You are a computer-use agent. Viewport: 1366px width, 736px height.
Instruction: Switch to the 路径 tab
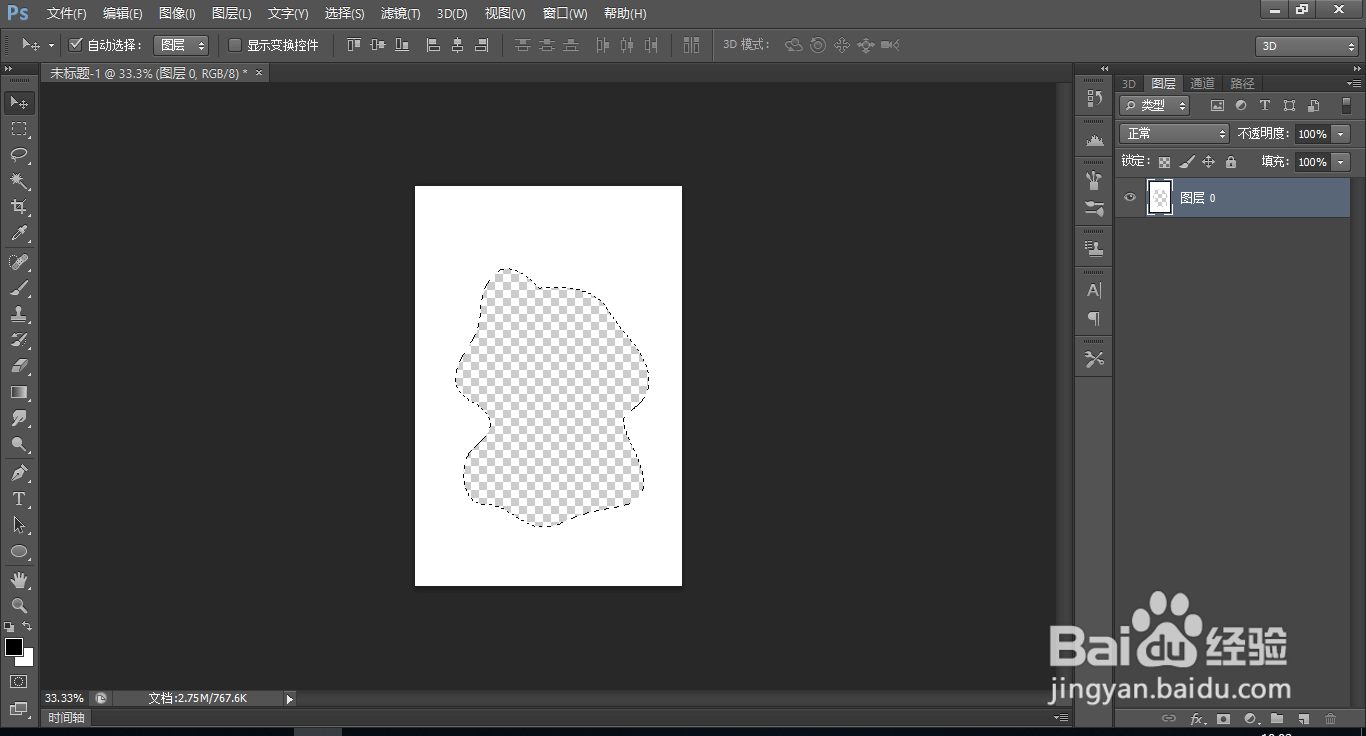pyautogui.click(x=1242, y=84)
